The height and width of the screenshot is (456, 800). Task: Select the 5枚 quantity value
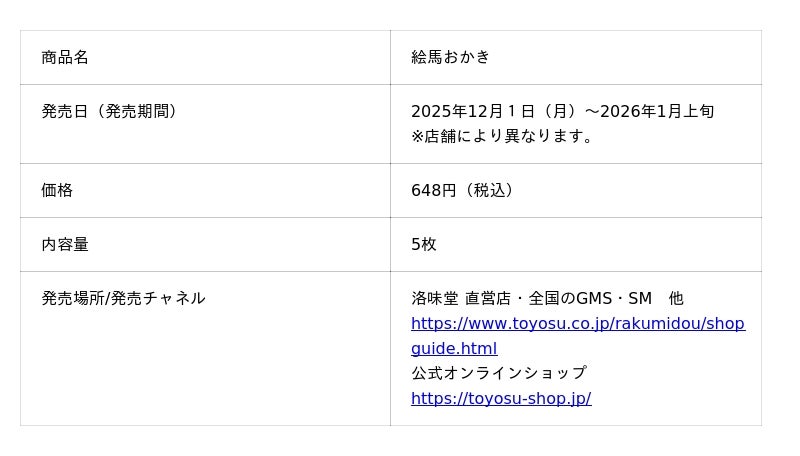(423, 244)
